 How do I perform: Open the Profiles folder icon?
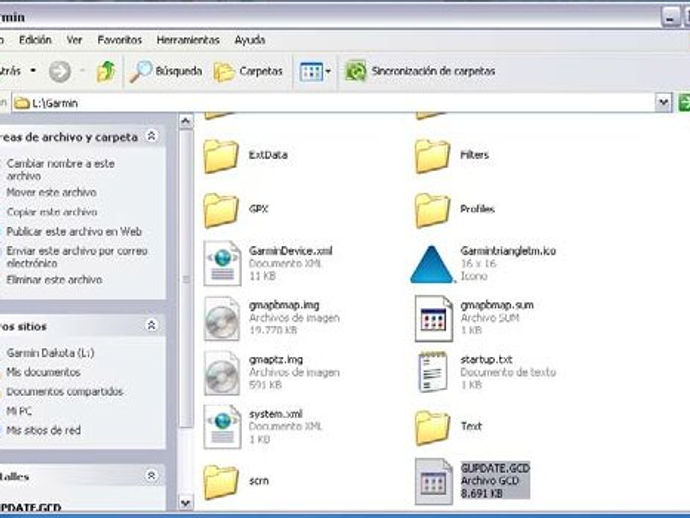[x=432, y=210]
